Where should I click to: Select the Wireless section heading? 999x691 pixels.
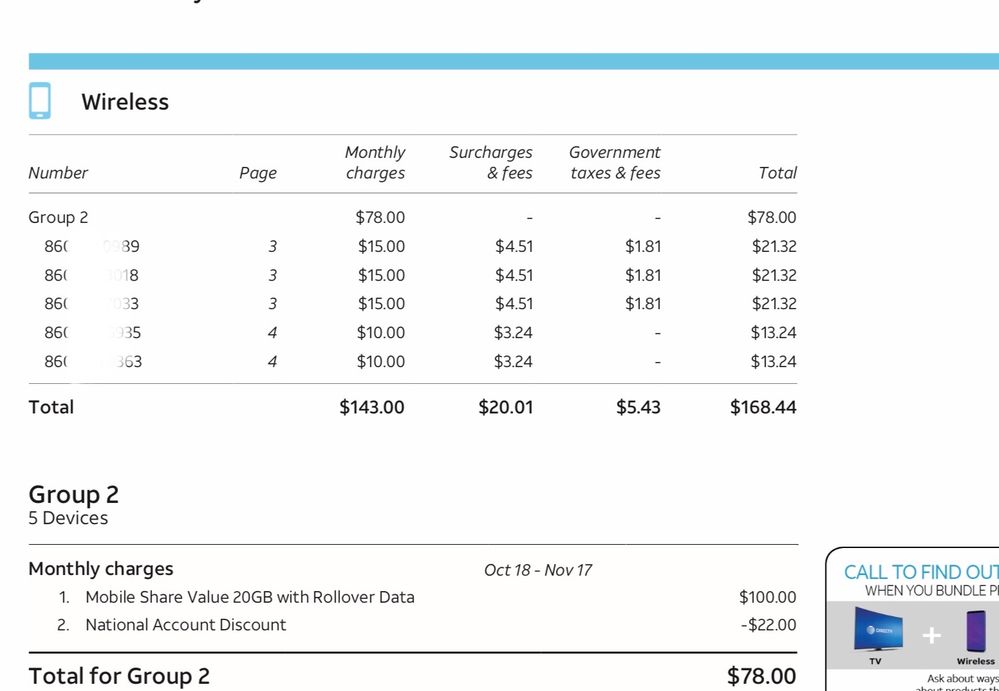[125, 102]
